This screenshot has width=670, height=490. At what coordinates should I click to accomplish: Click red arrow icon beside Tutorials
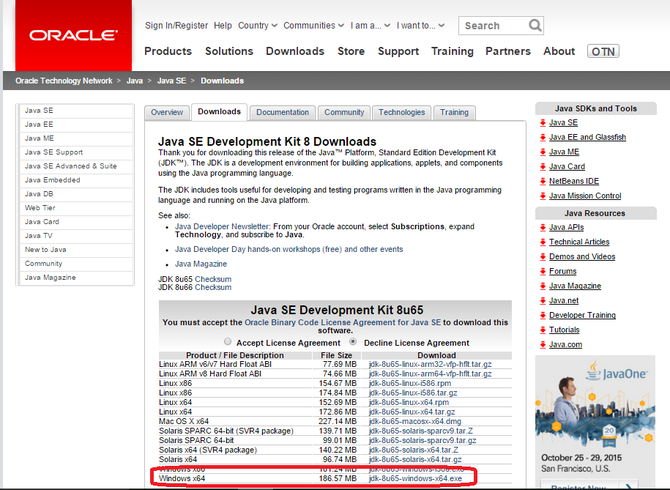[543, 330]
